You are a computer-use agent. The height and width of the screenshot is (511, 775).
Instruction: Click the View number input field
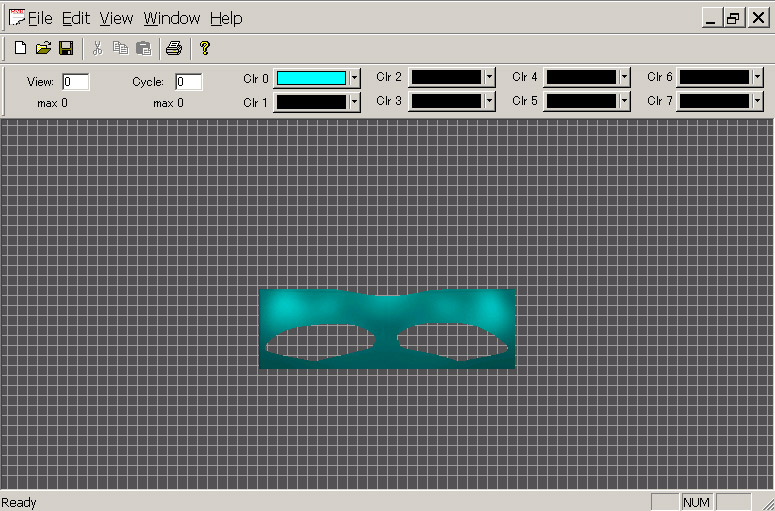click(x=76, y=82)
